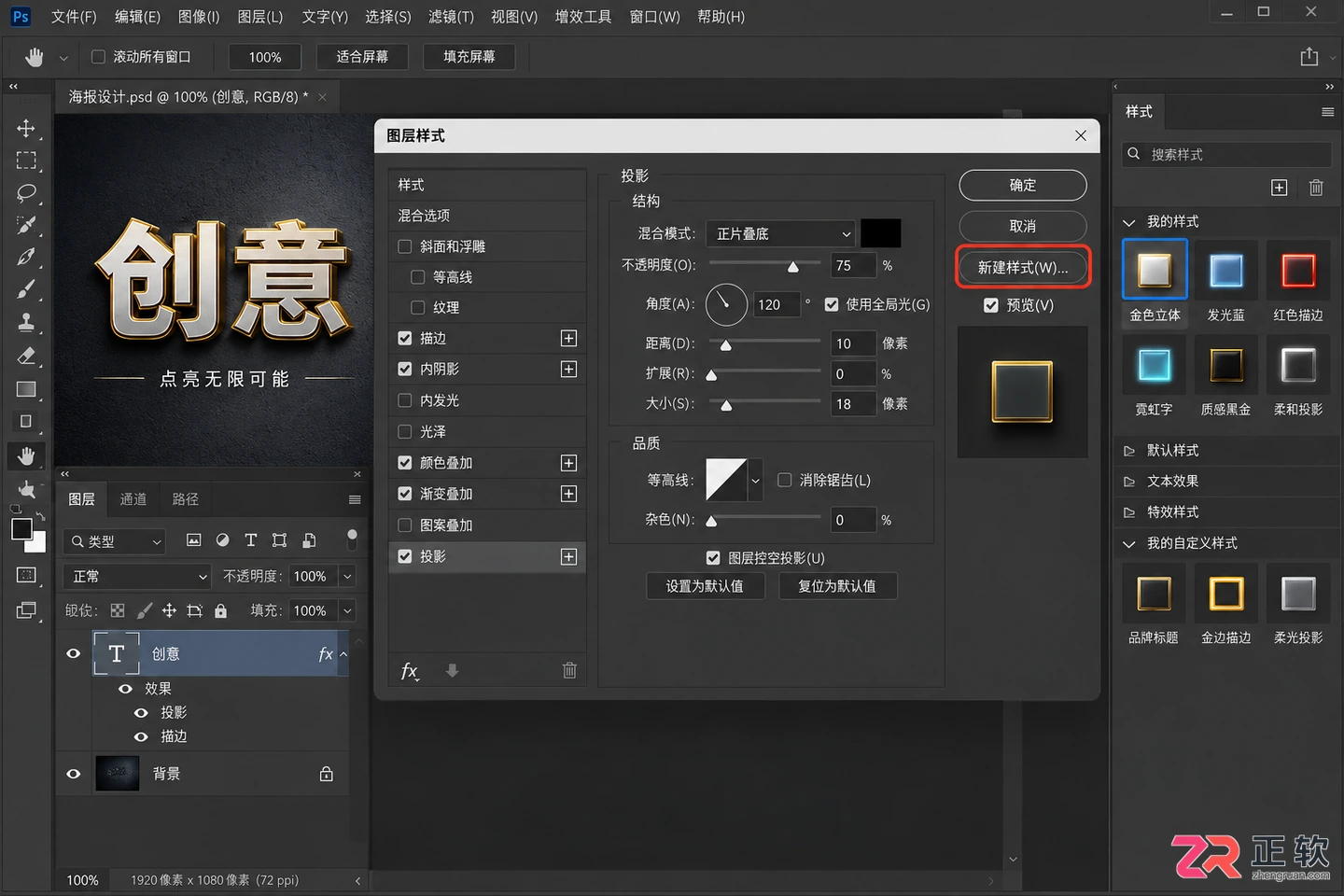Add another Inner Shadow with plus icon
The image size is (1344, 896).
pyautogui.click(x=568, y=369)
